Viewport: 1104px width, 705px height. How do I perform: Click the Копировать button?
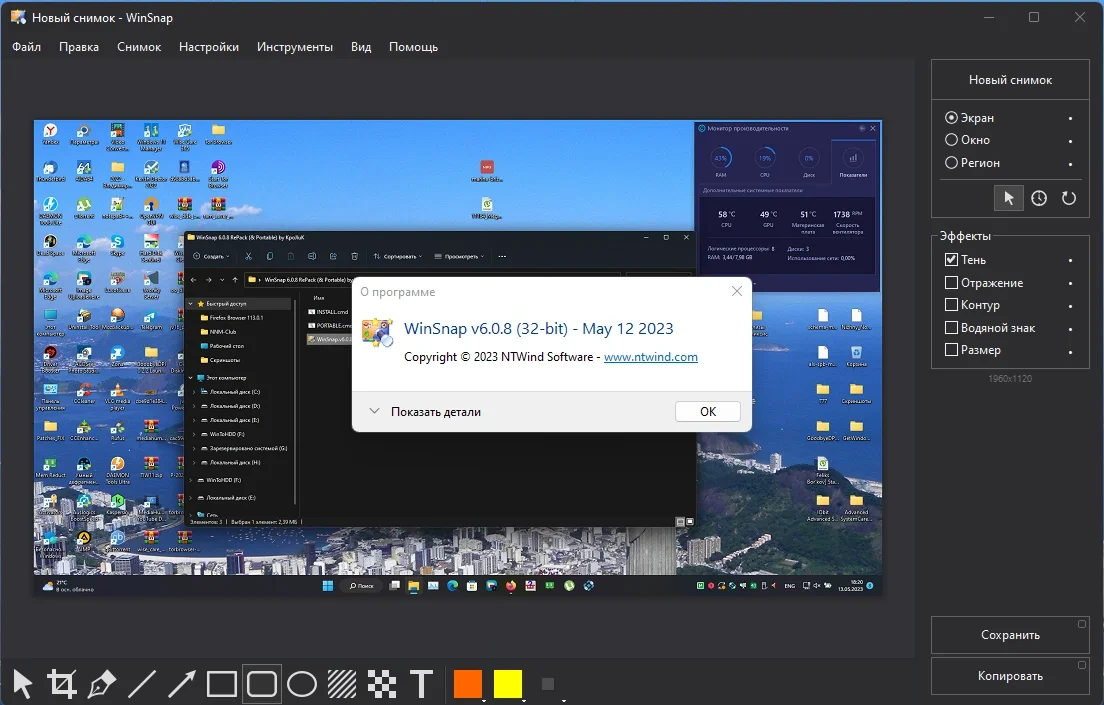tap(1010, 676)
